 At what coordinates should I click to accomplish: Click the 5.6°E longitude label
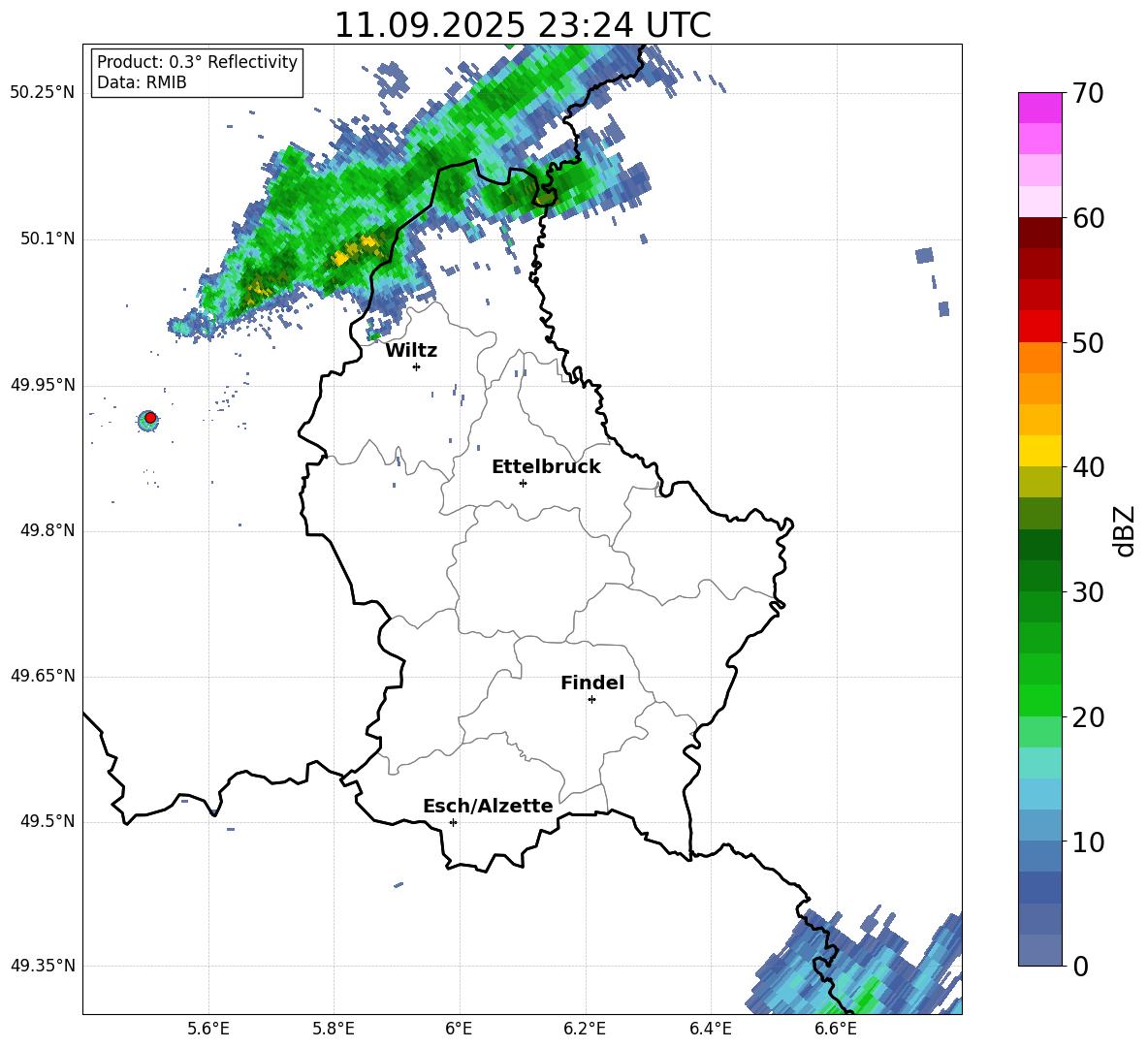pos(208,1029)
